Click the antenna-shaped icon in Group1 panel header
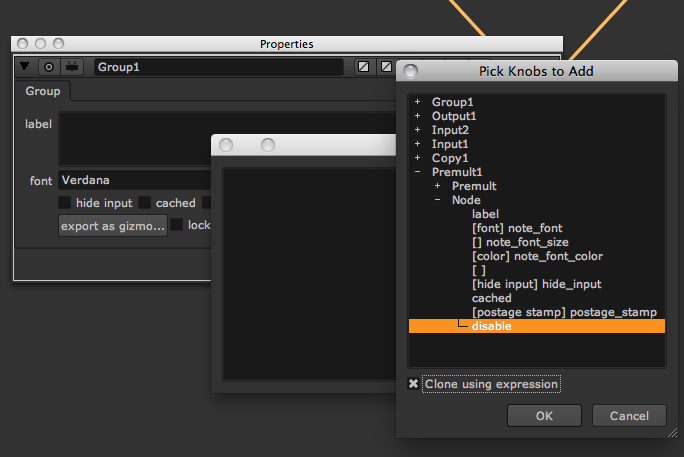This screenshot has width=684, height=457. pos(72,67)
